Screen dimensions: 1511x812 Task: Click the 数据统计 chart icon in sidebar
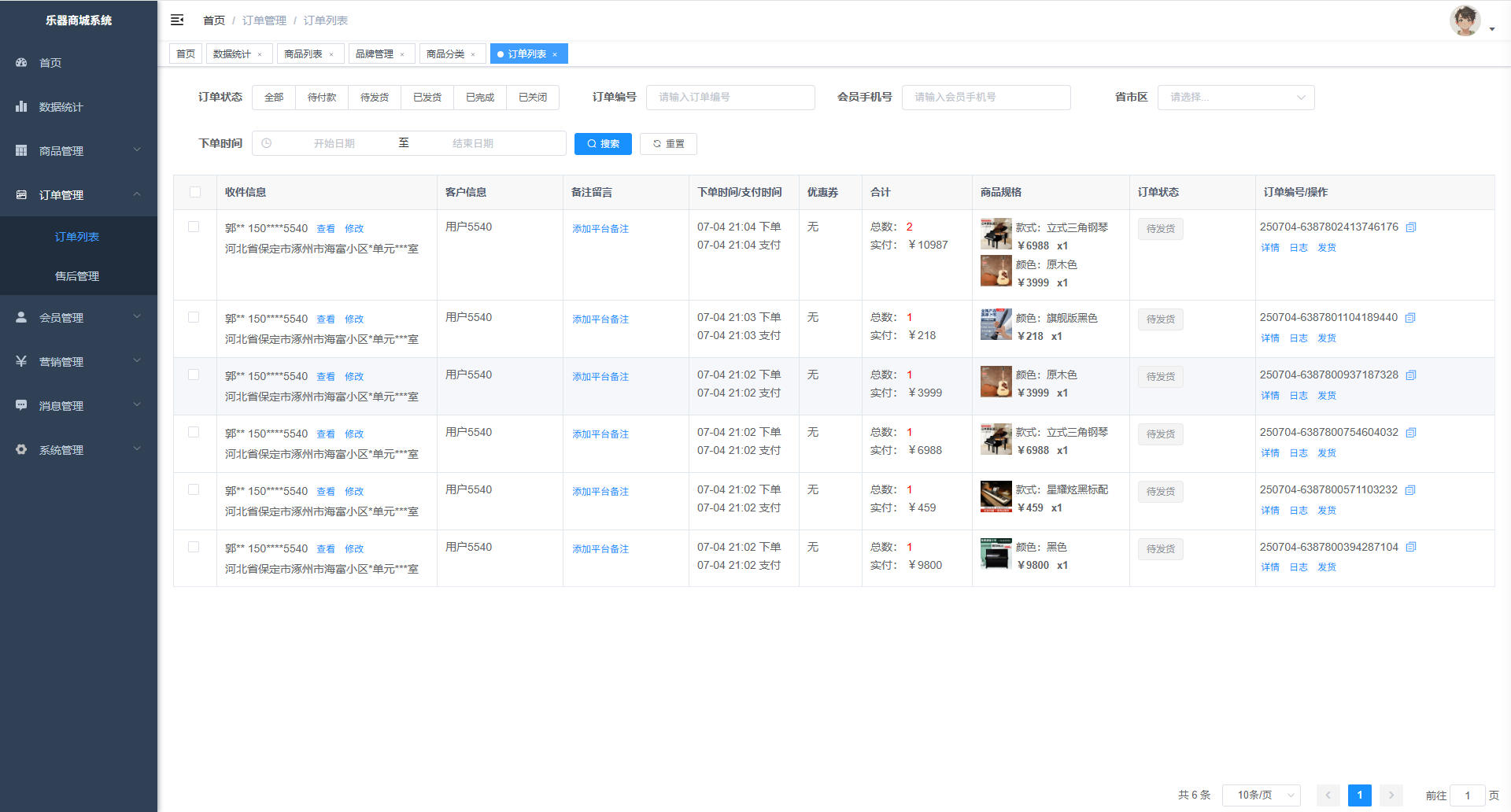coord(21,106)
